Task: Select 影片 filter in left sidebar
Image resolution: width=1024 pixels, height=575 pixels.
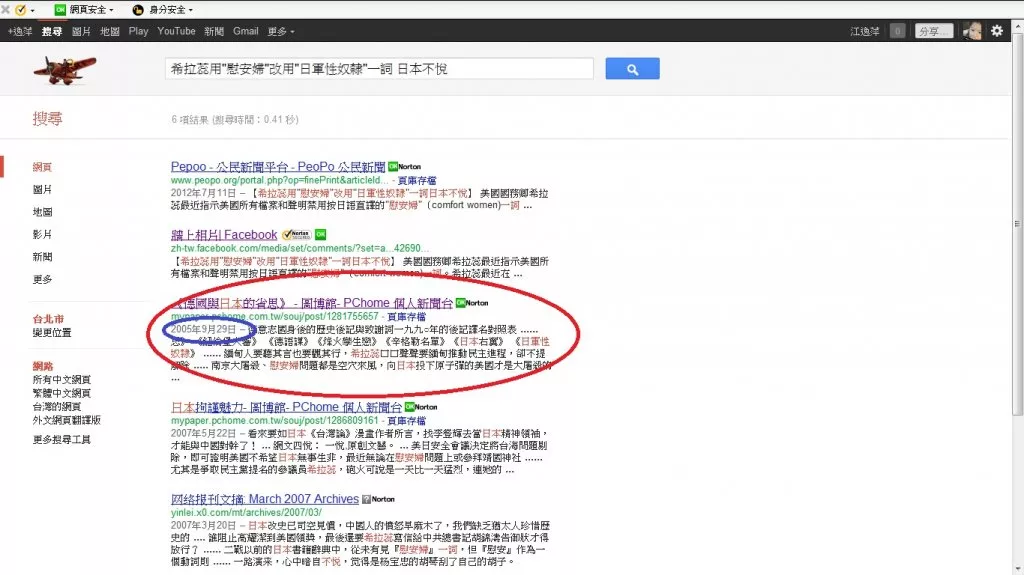Action: [42, 235]
